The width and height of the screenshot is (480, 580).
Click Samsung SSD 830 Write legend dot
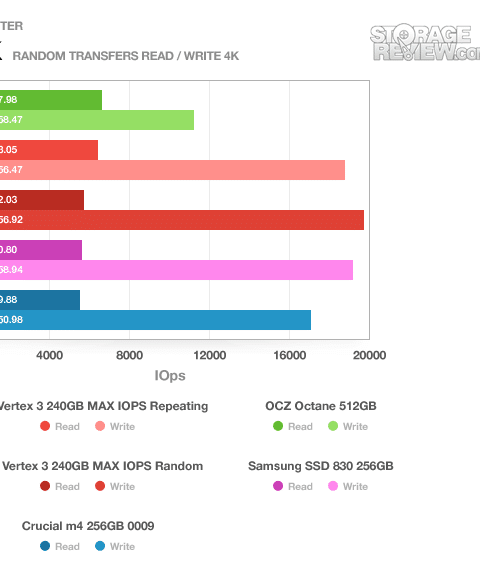333,486
